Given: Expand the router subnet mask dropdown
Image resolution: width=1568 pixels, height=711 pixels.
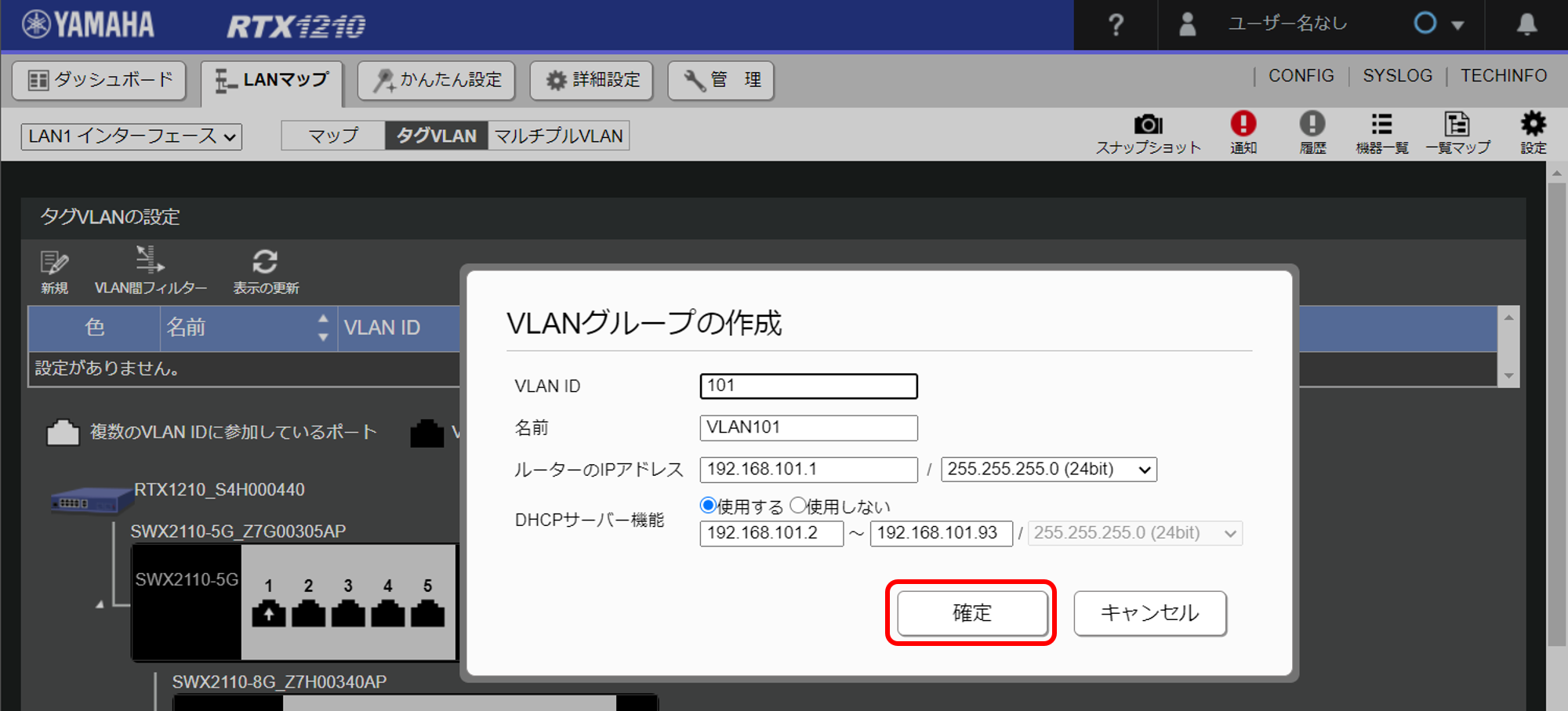Looking at the screenshot, I should pos(1048,470).
